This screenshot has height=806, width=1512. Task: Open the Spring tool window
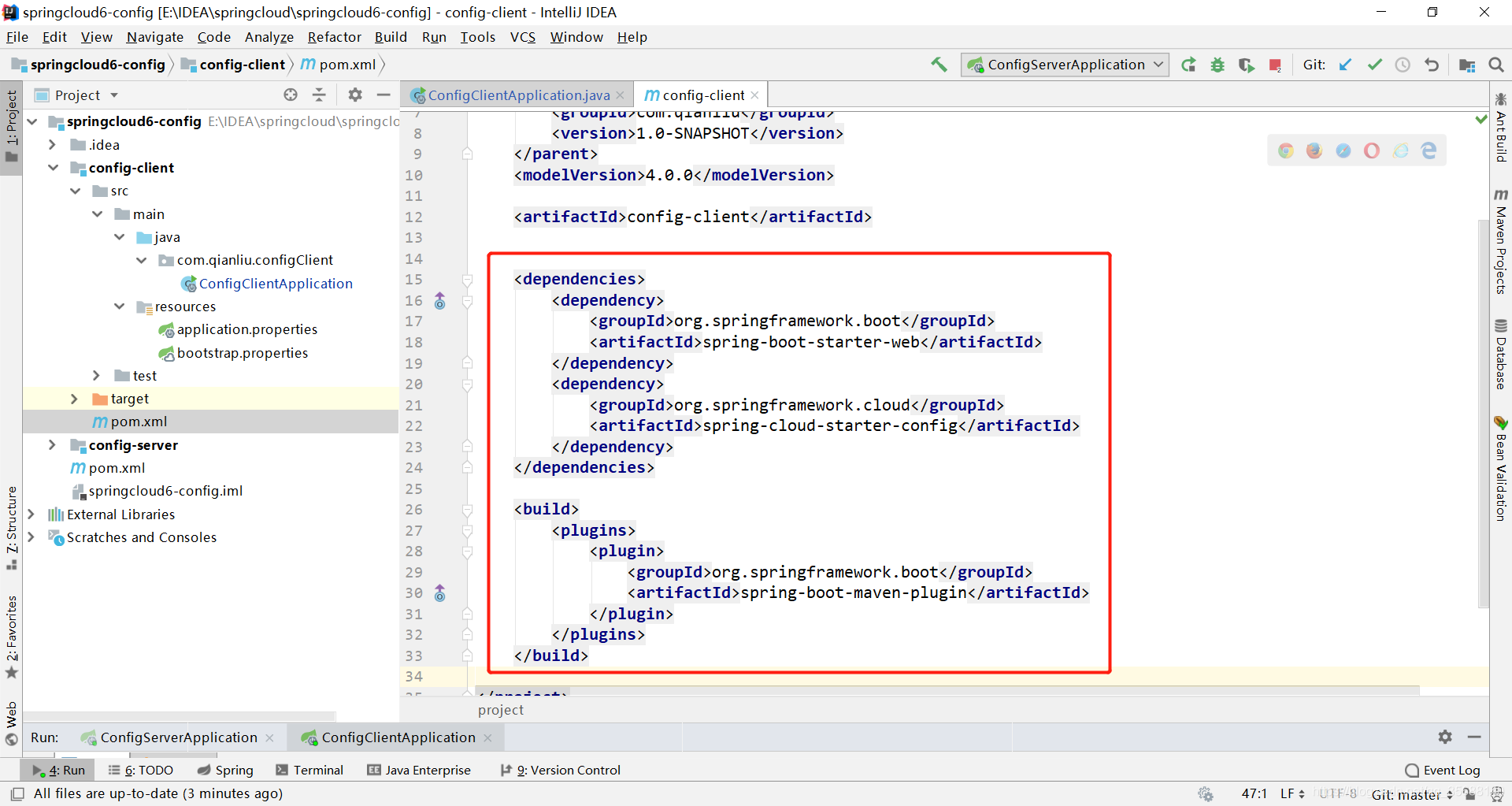[225, 770]
